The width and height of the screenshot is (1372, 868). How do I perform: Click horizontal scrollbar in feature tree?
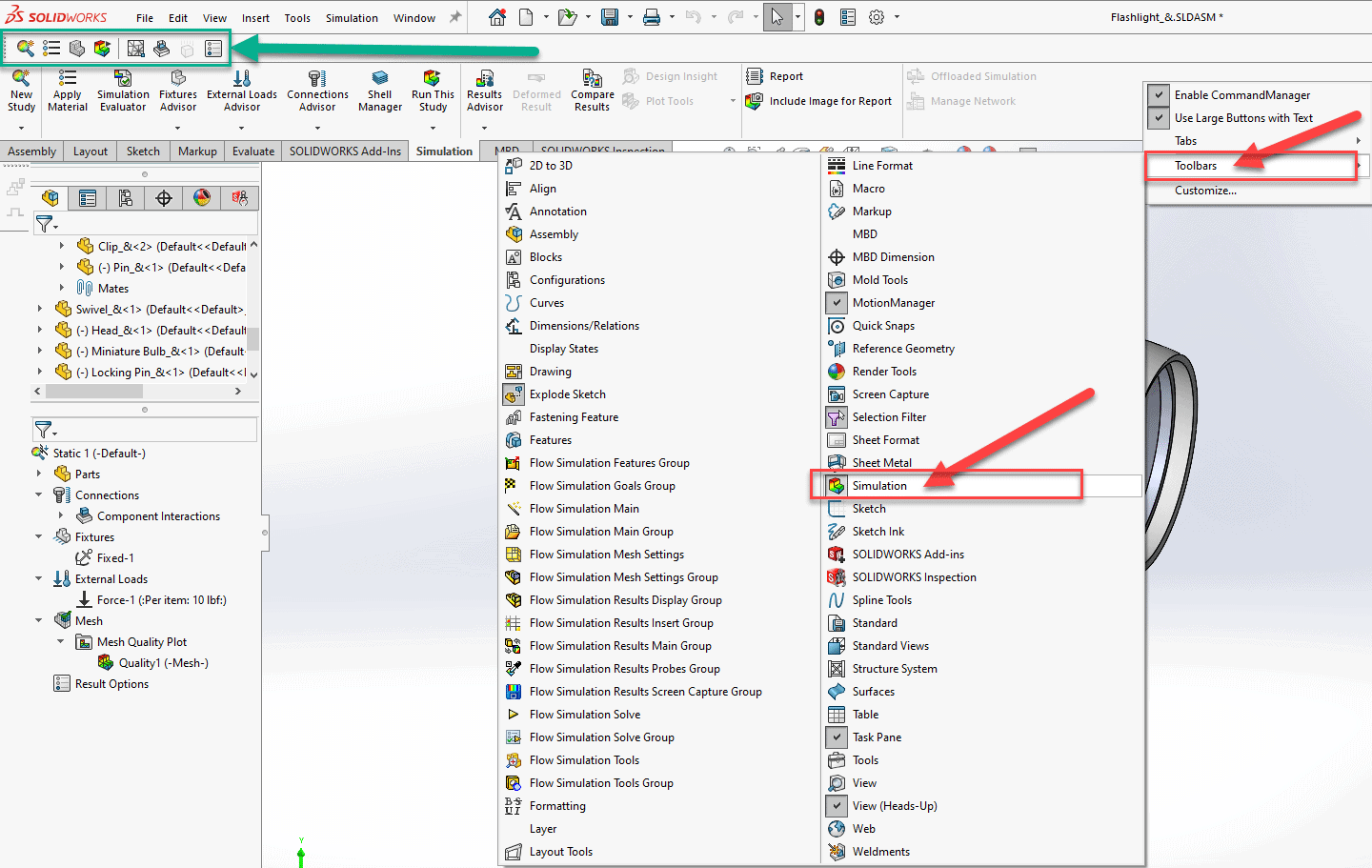point(93,391)
